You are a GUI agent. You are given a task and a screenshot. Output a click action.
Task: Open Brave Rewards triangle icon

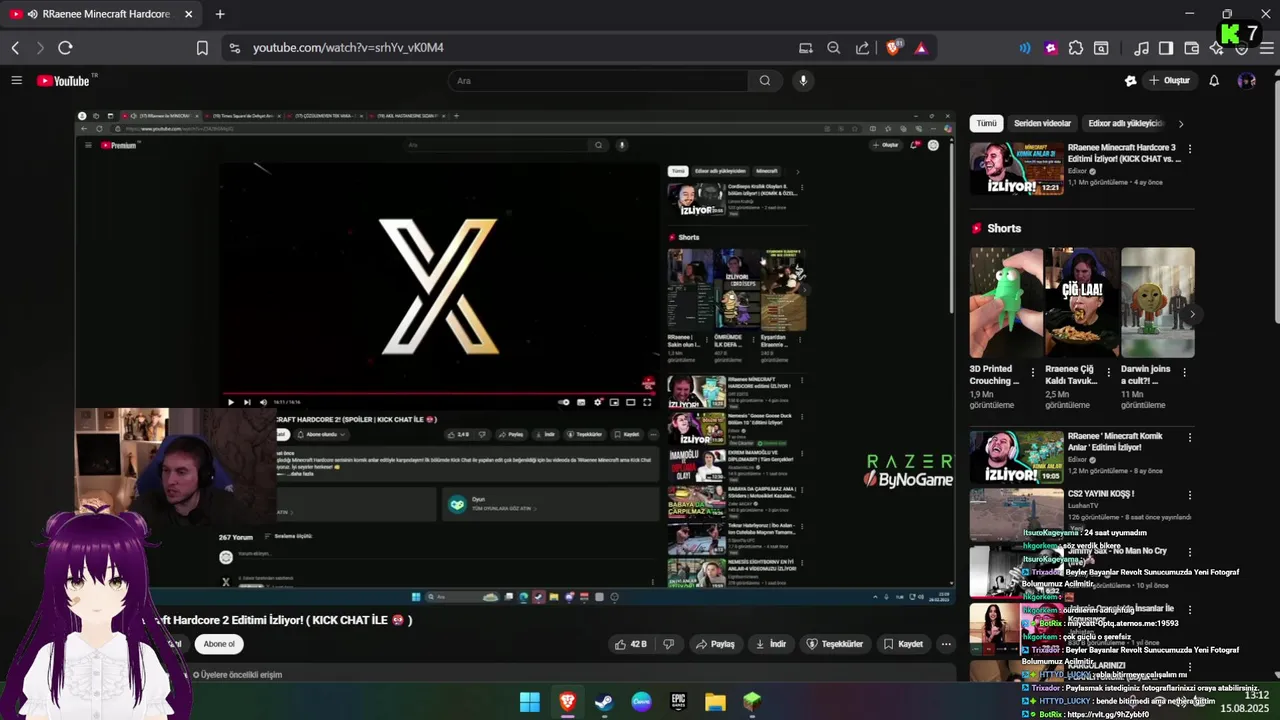tap(921, 48)
